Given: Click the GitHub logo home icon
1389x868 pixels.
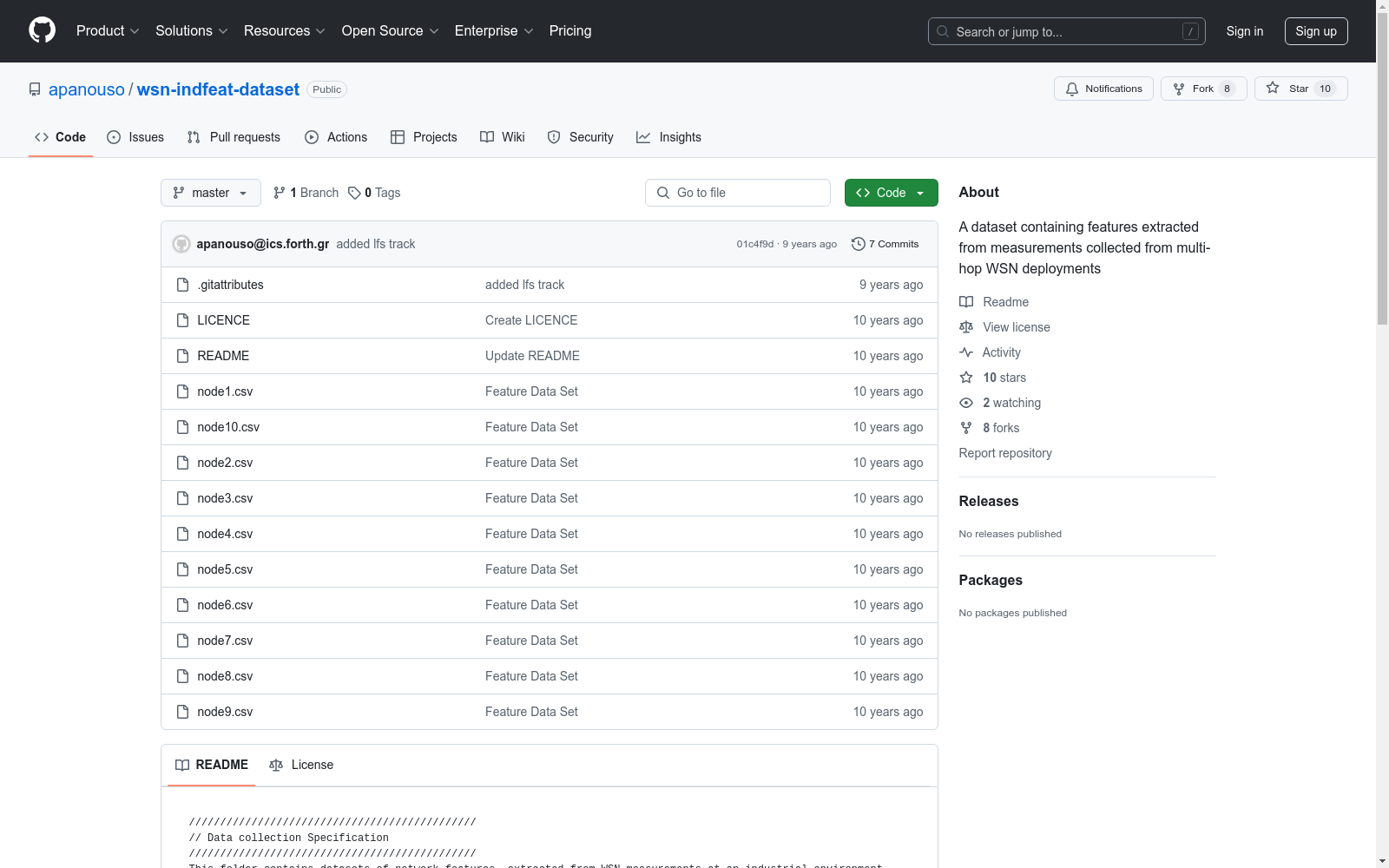Looking at the screenshot, I should [42, 30].
